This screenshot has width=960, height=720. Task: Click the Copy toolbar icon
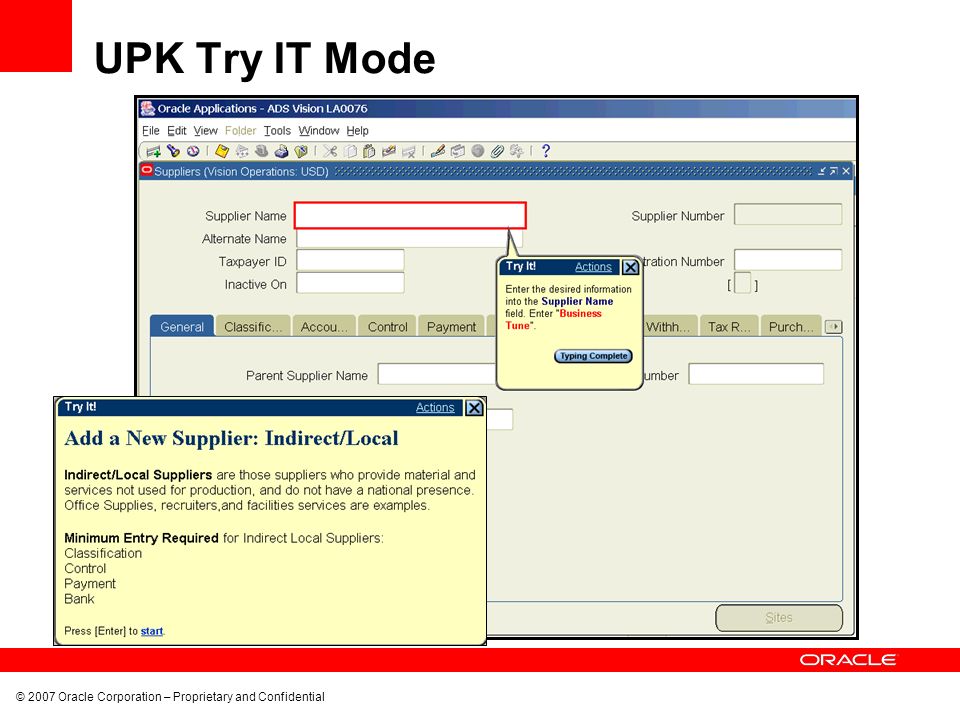pos(350,151)
